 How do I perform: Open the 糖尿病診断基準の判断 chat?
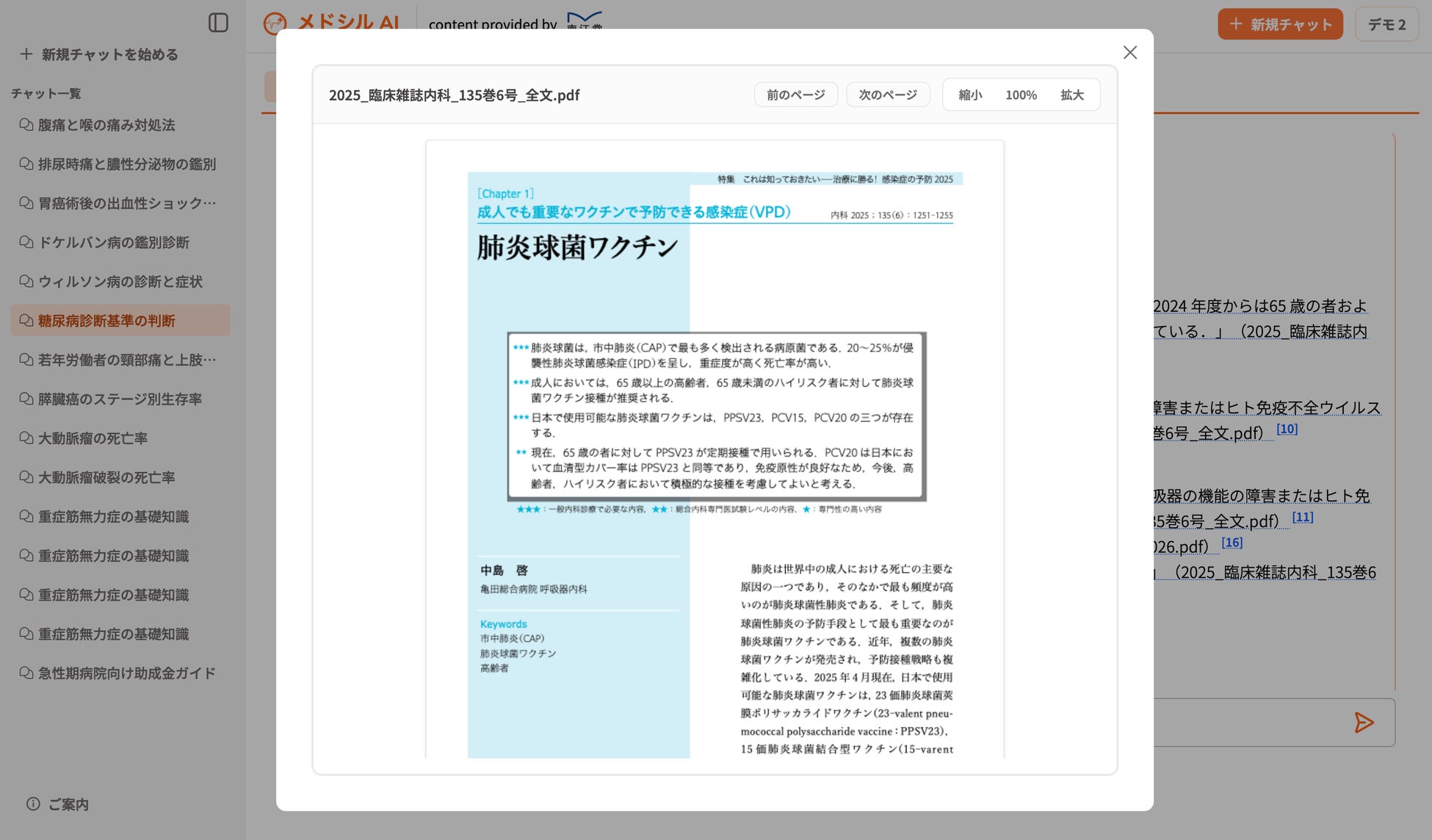coord(106,321)
